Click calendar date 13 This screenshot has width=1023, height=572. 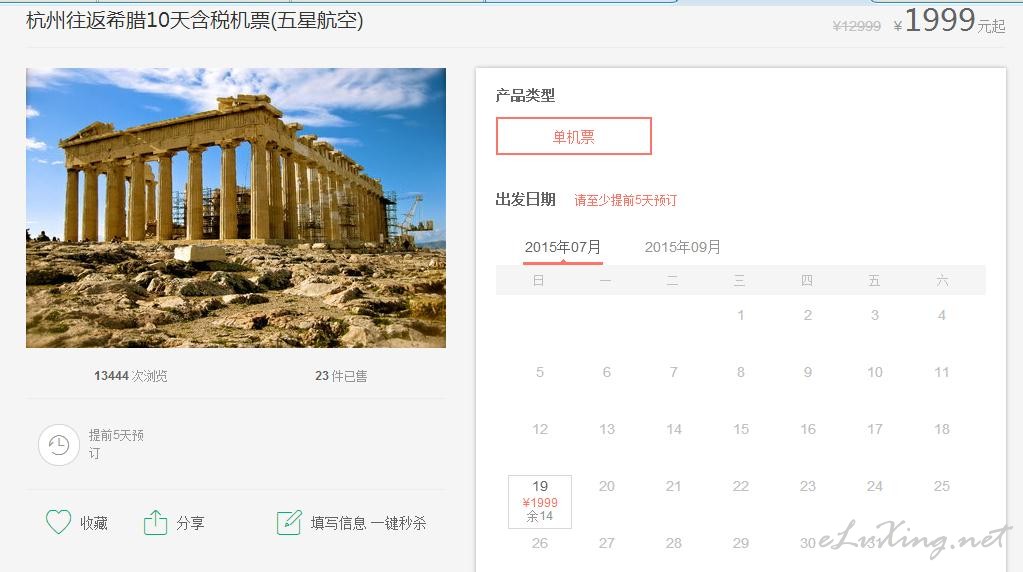(607, 429)
